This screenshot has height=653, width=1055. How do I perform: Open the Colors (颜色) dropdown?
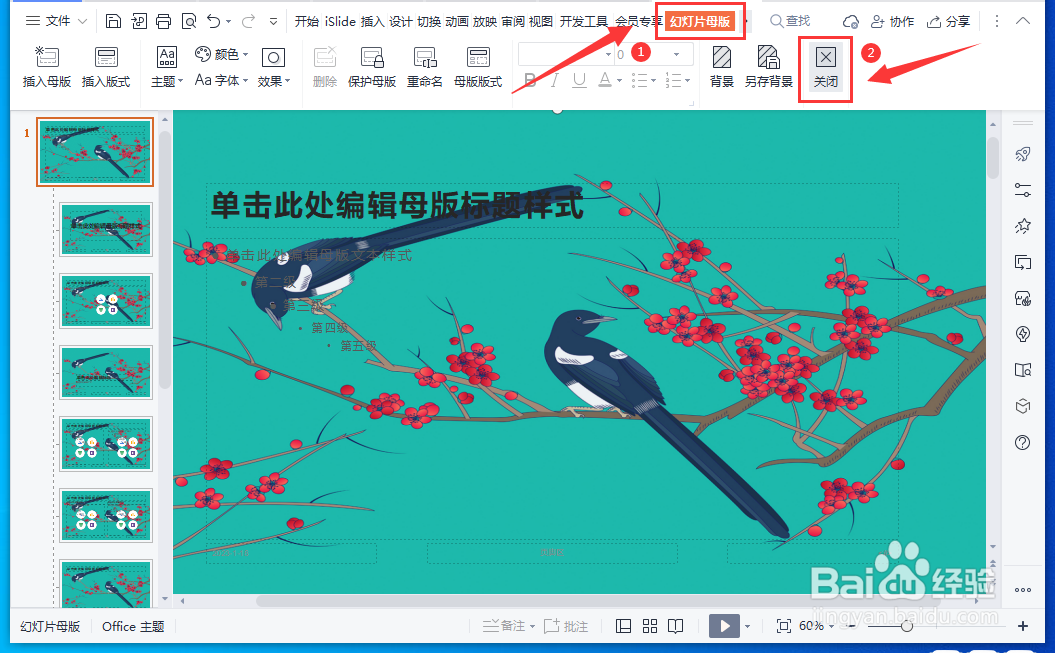tap(221, 54)
